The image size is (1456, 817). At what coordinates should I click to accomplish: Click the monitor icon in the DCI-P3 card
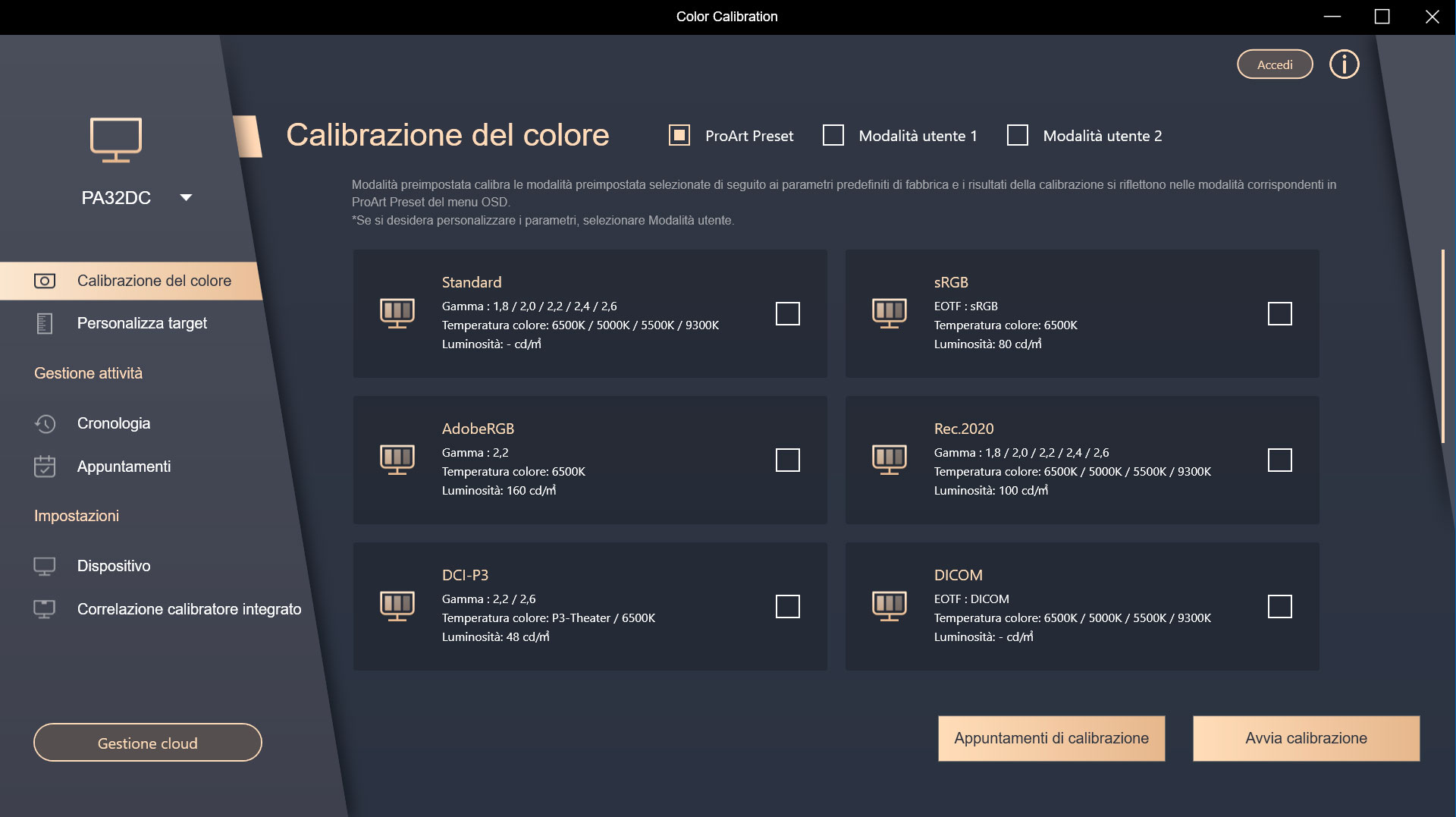coord(397,606)
